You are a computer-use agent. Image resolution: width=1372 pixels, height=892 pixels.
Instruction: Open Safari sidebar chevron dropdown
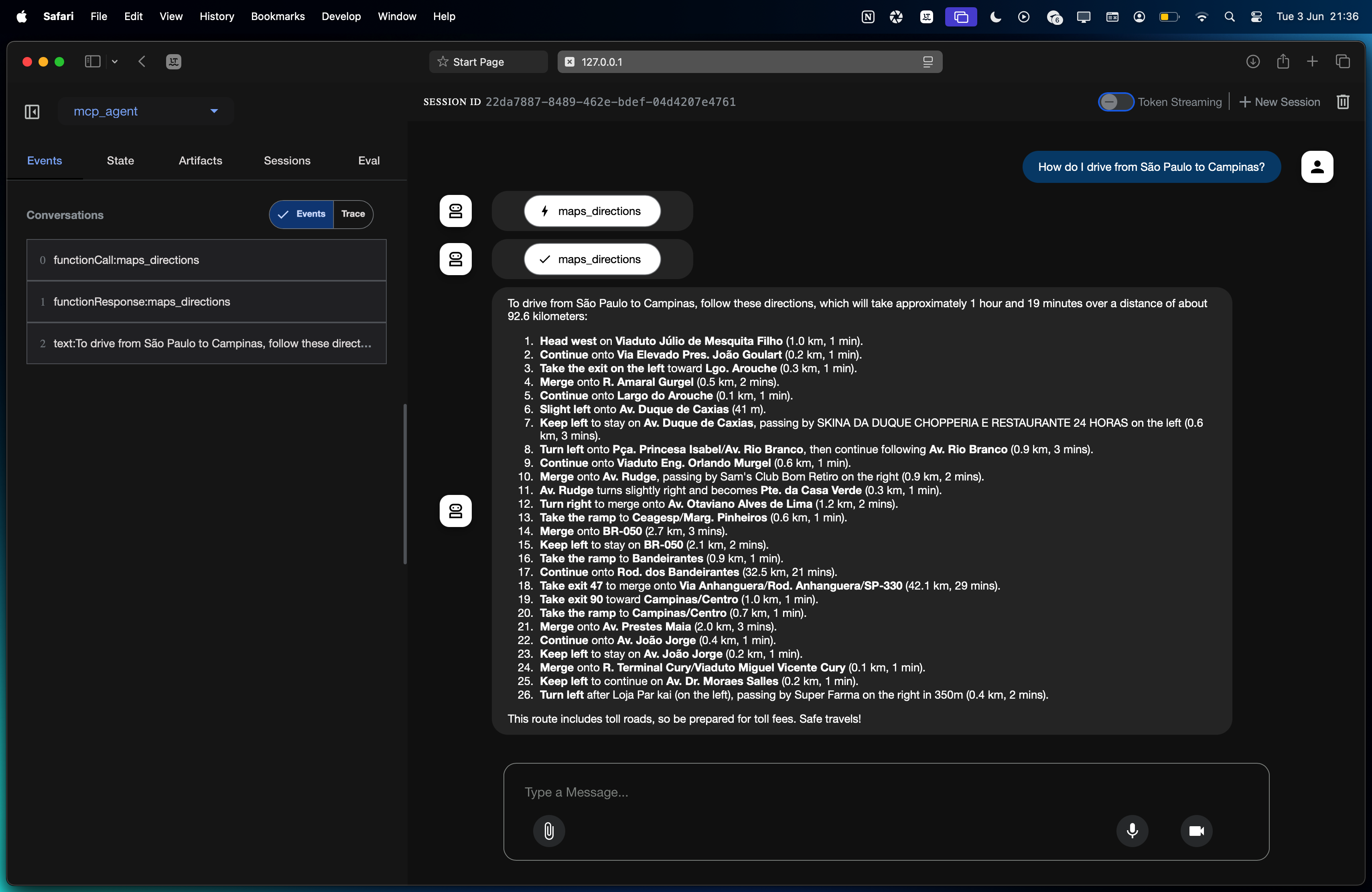115,62
